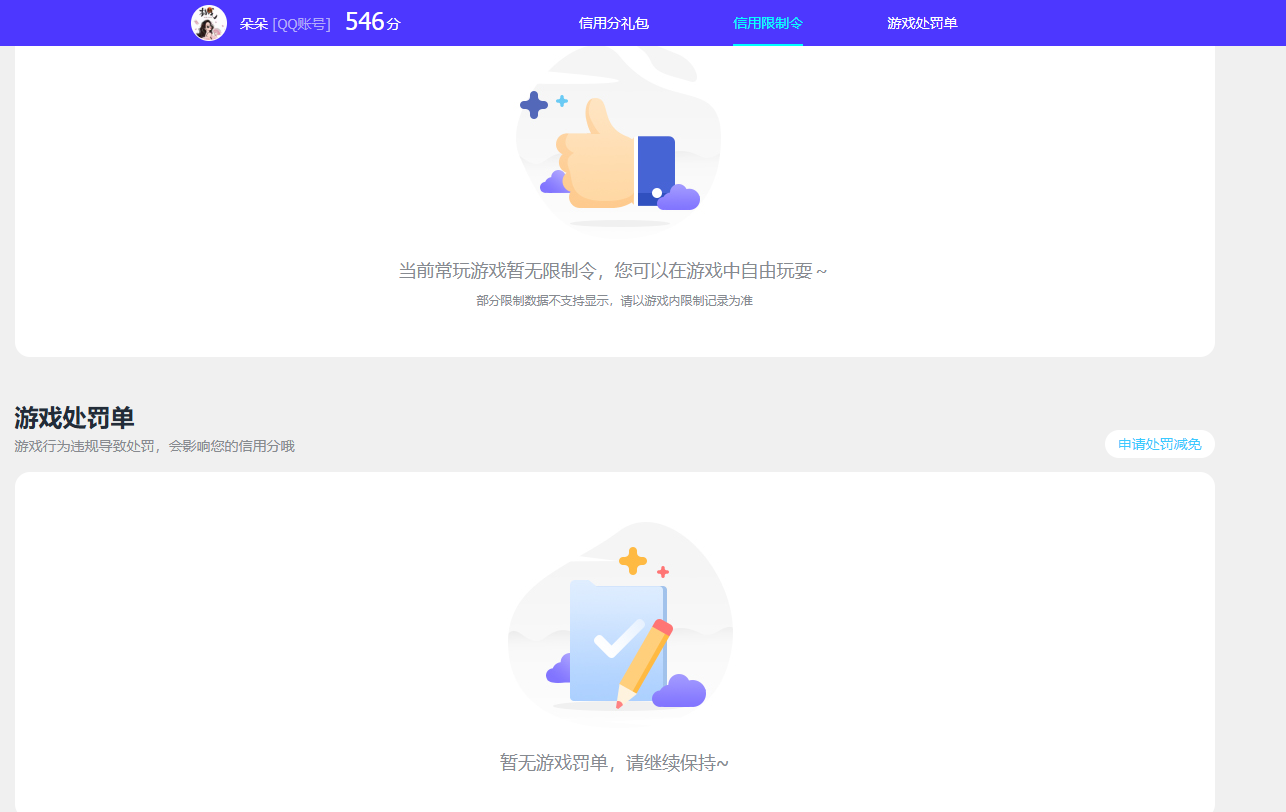Click the 当前常玩游戏暂无限制令 message
The width and height of the screenshot is (1286, 812).
(x=613, y=271)
